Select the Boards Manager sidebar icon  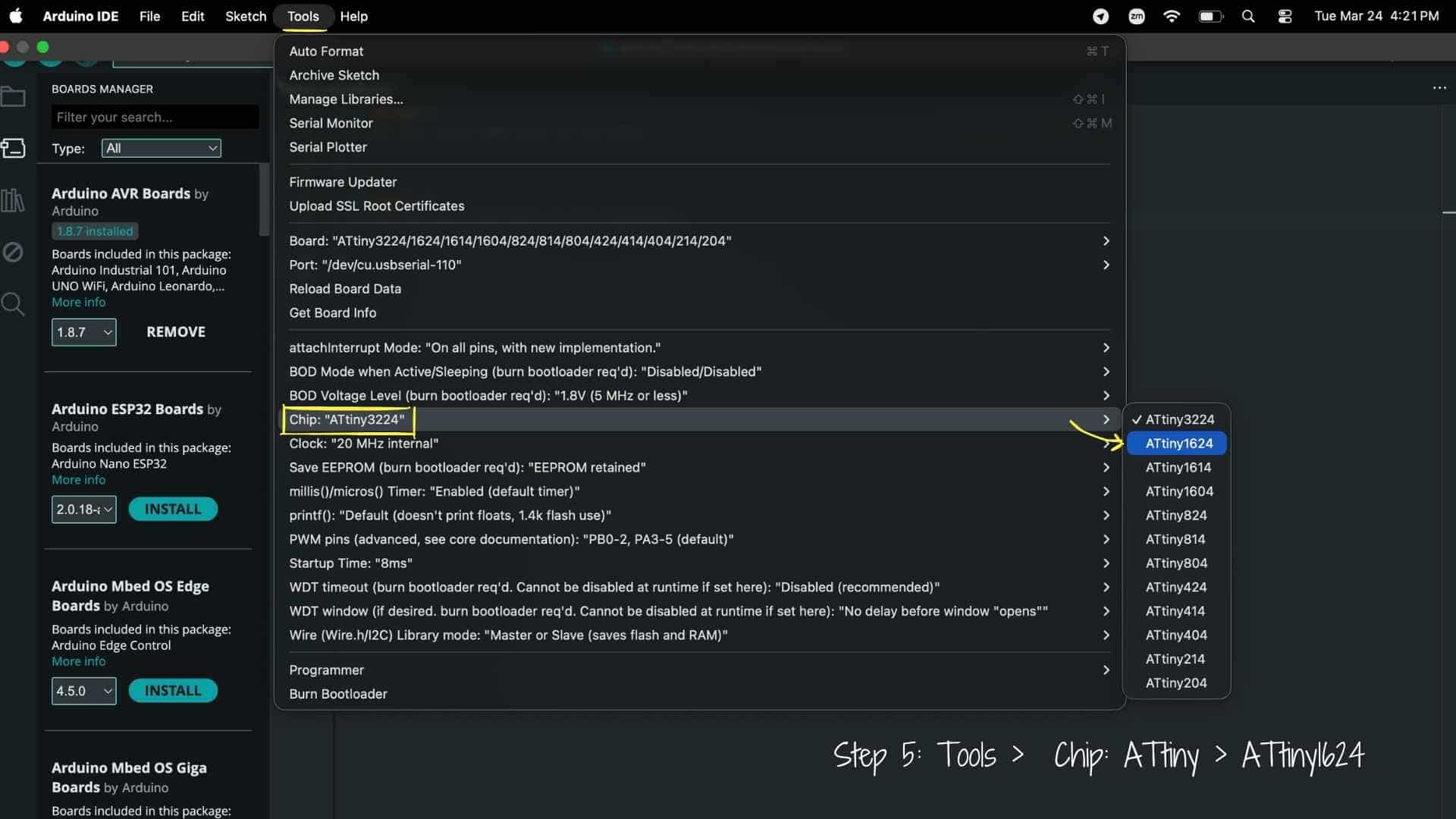[x=13, y=148]
